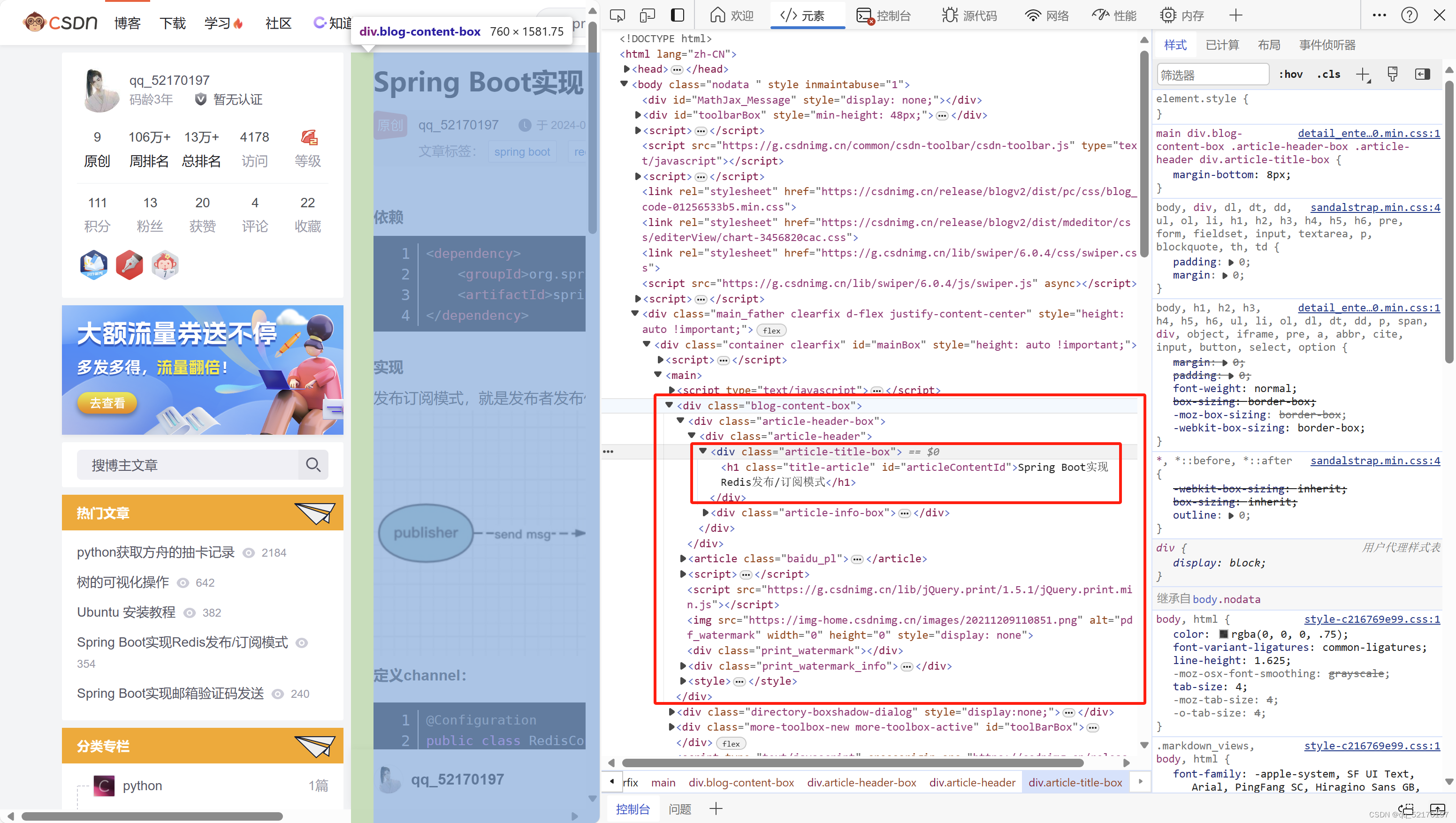Activate the inspect element picker icon
Viewport: 1456px width, 823px height.
click(x=617, y=15)
